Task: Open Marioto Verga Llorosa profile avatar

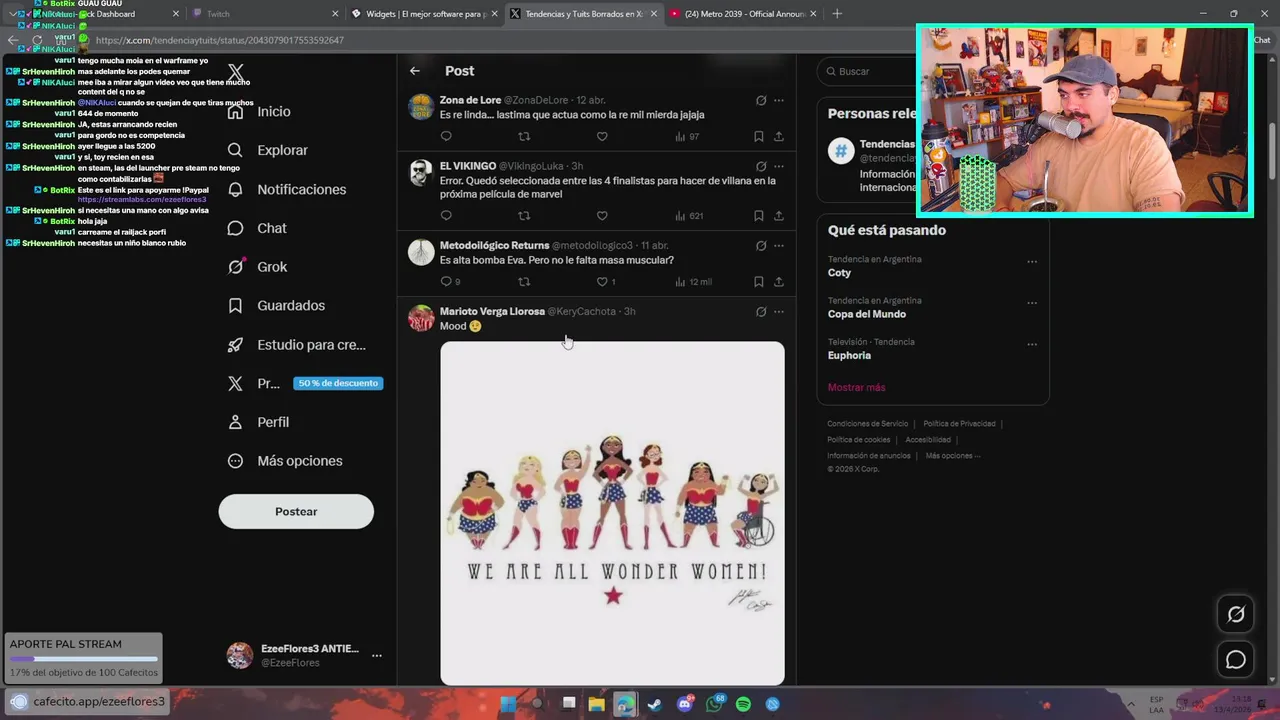Action: (421, 318)
